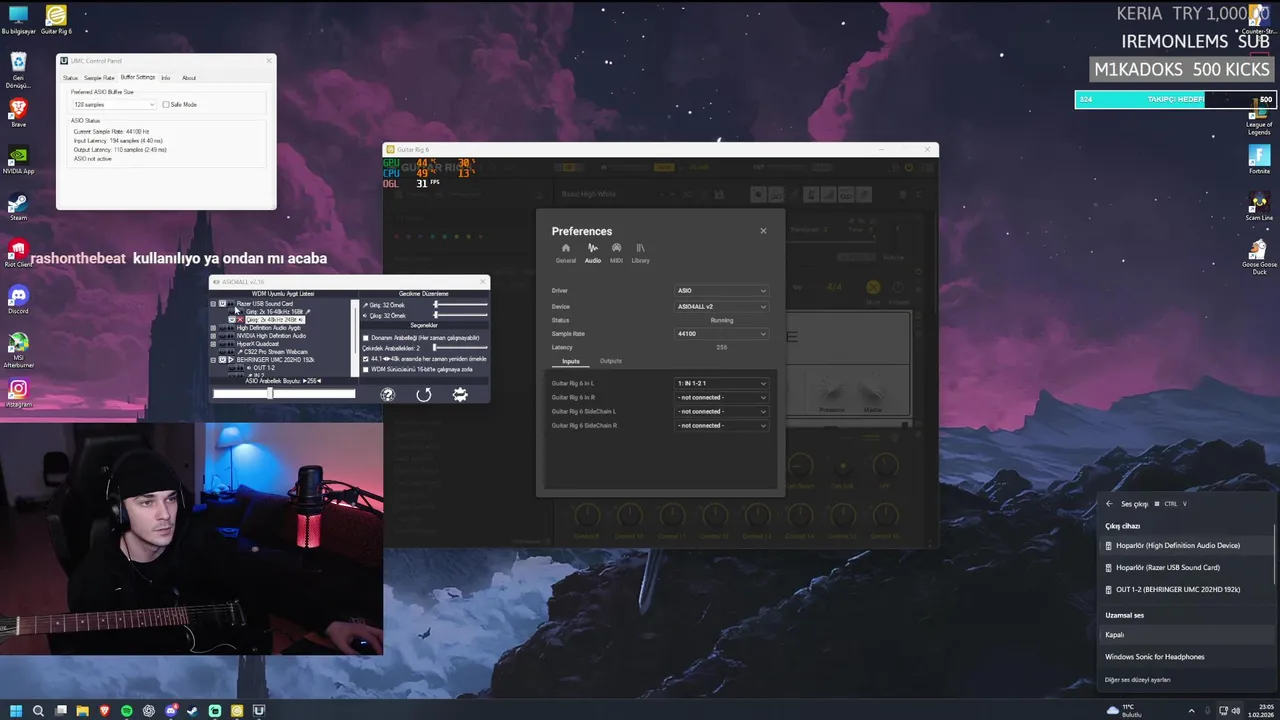Close the Preferences dialog

click(x=763, y=231)
